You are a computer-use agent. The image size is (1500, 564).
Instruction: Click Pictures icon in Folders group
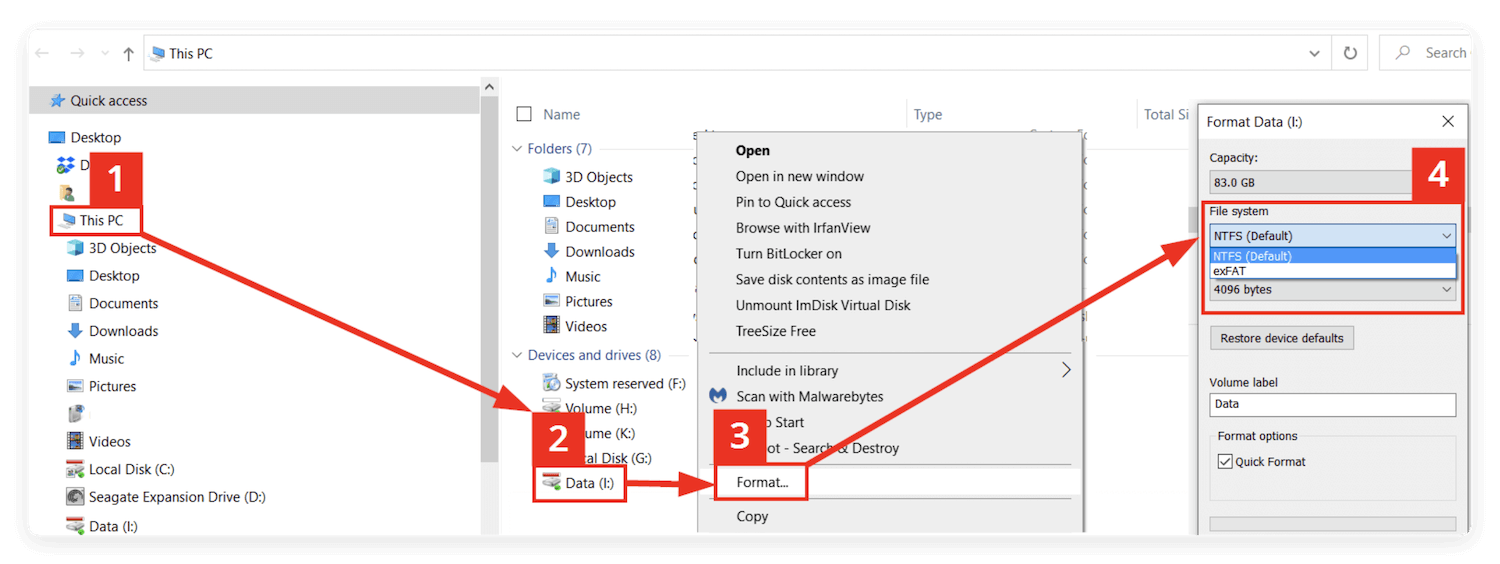click(x=551, y=301)
